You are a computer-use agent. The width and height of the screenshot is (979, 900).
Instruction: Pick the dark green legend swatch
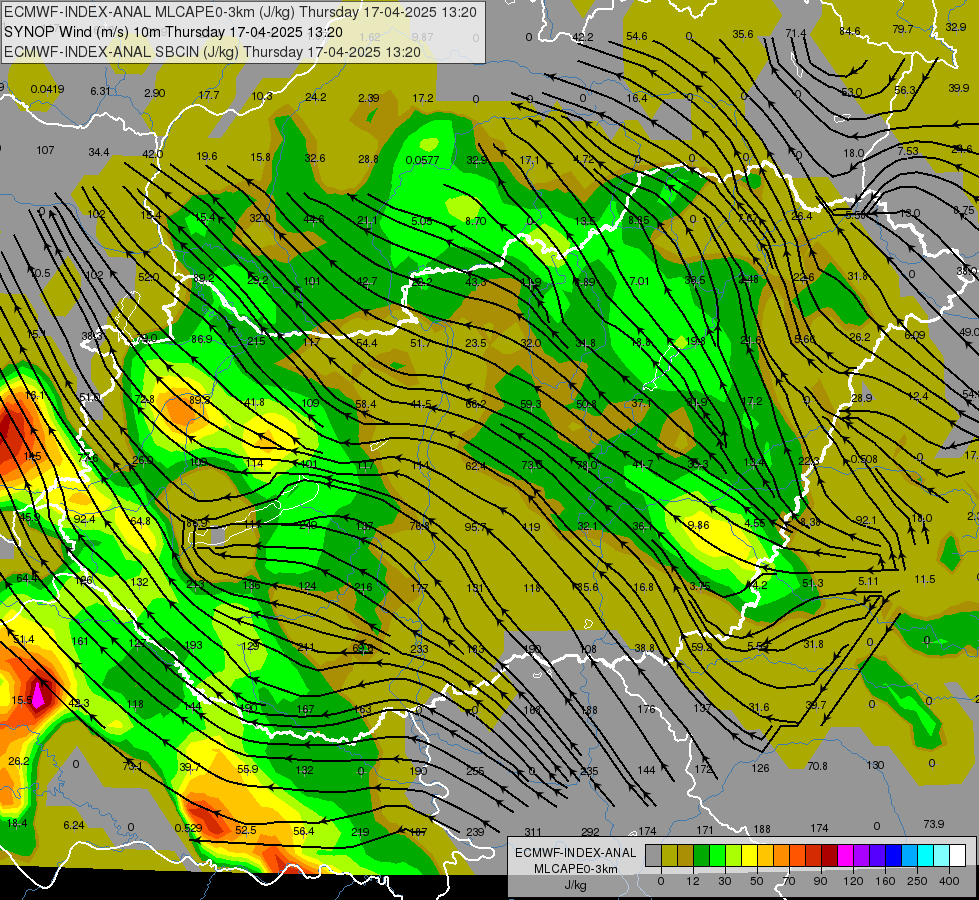point(702,855)
